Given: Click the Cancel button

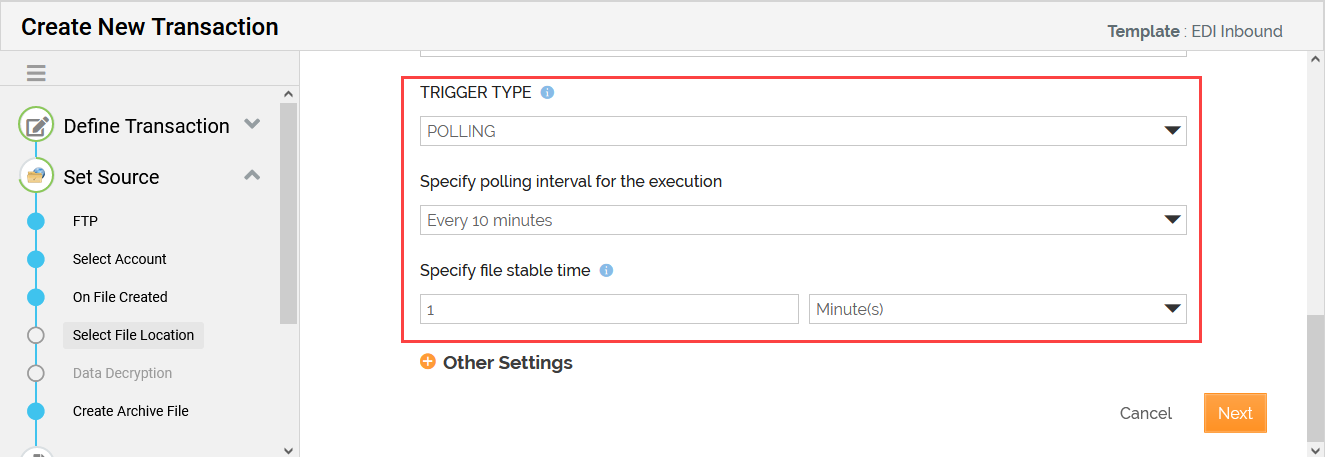Looking at the screenshot, I should pyautogui.click(x=1146, y=413).
